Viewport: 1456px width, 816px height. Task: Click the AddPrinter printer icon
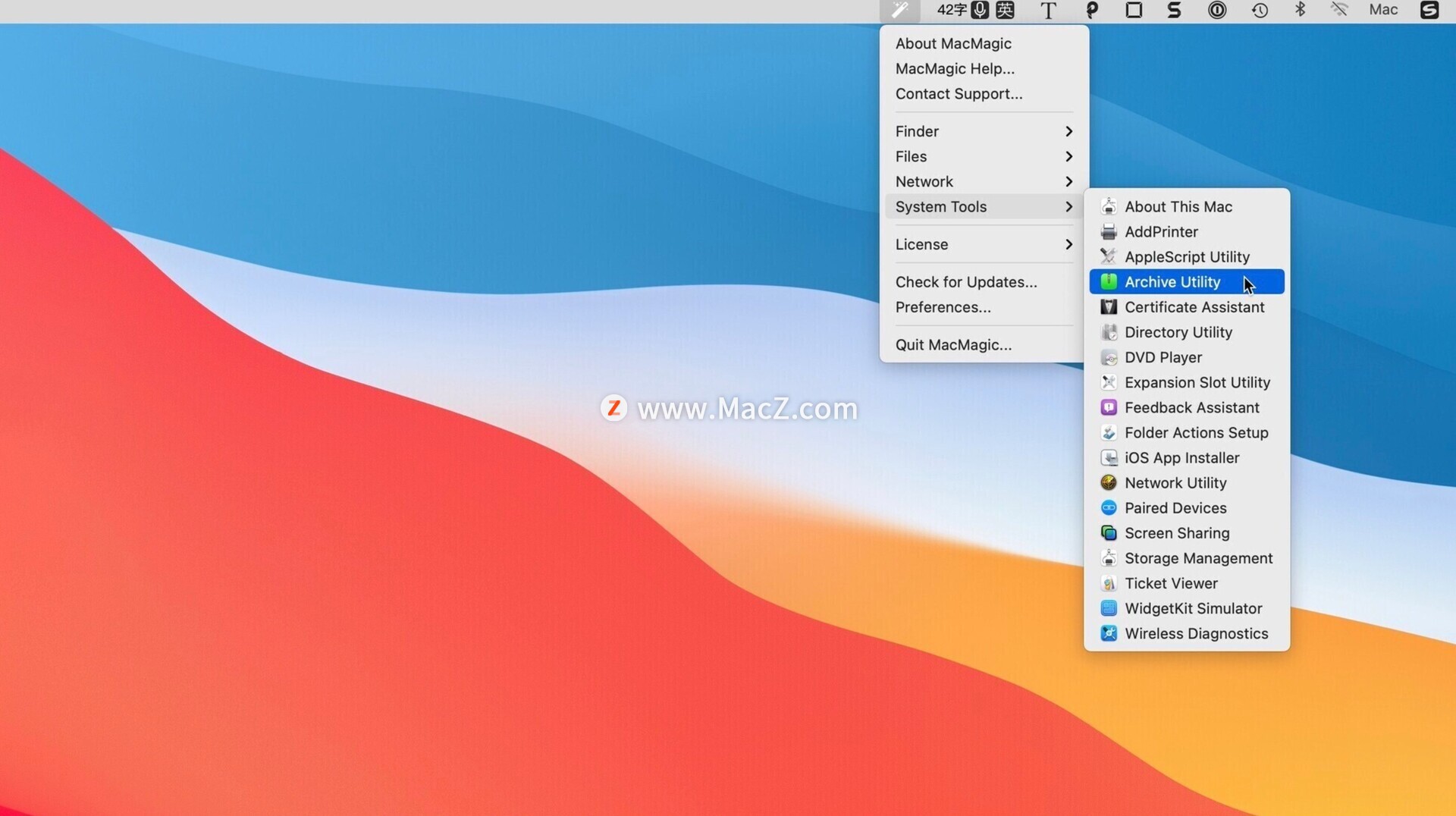1109,232
